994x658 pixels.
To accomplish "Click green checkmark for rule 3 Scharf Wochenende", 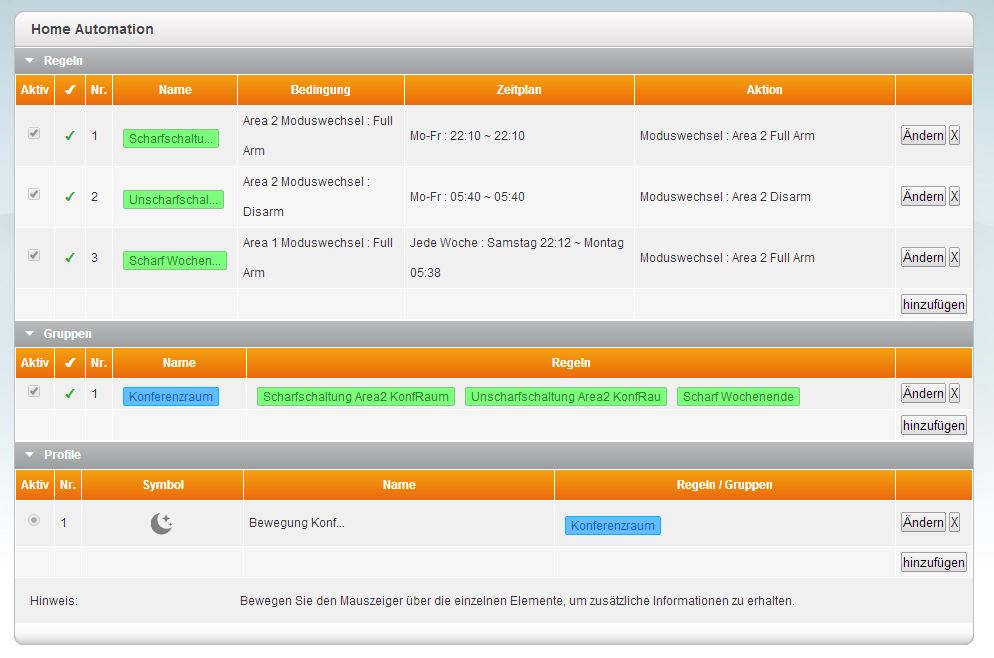I will pos(70,257).
